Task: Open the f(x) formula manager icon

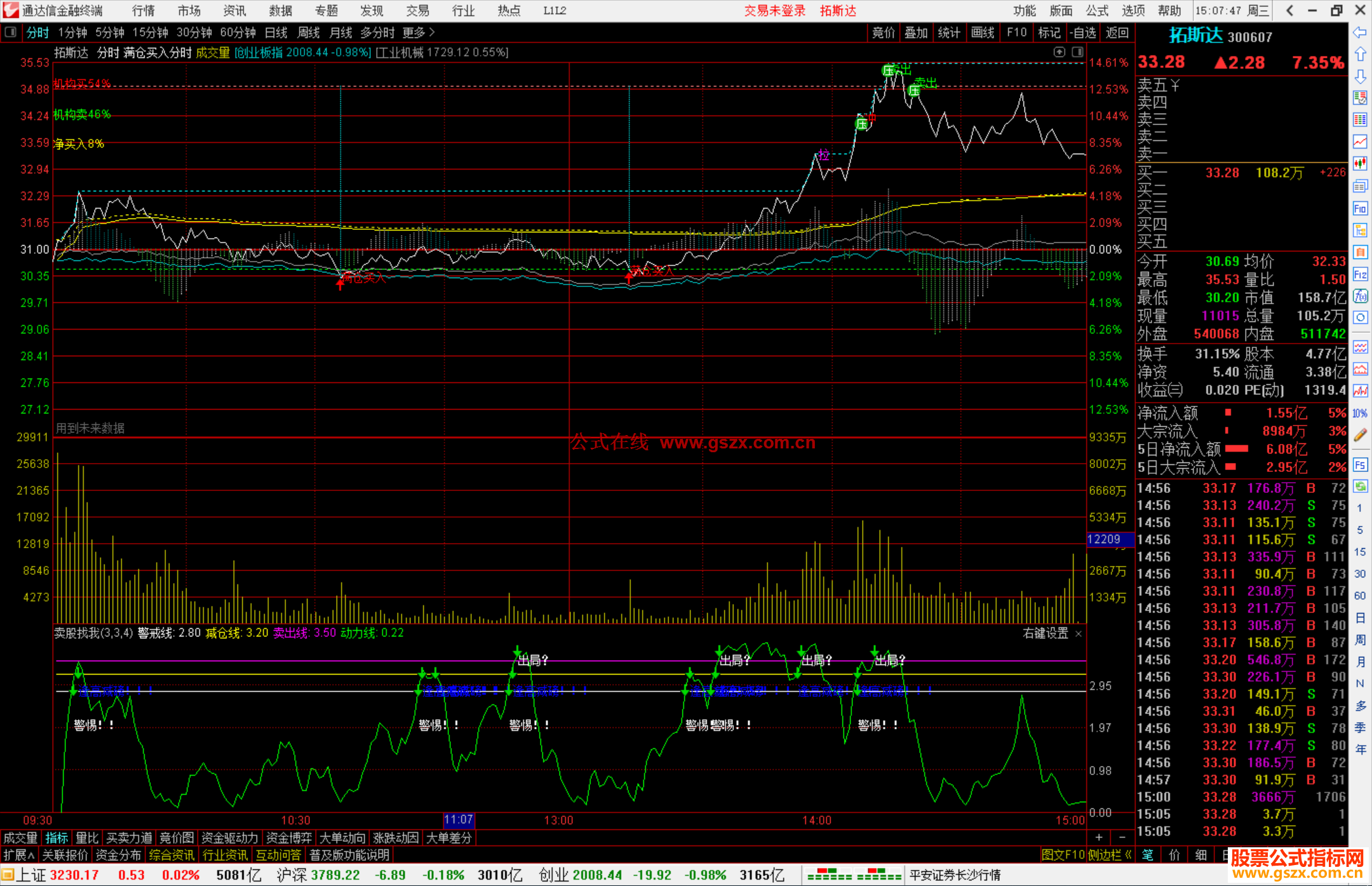Action: (x=1360, y=296)
